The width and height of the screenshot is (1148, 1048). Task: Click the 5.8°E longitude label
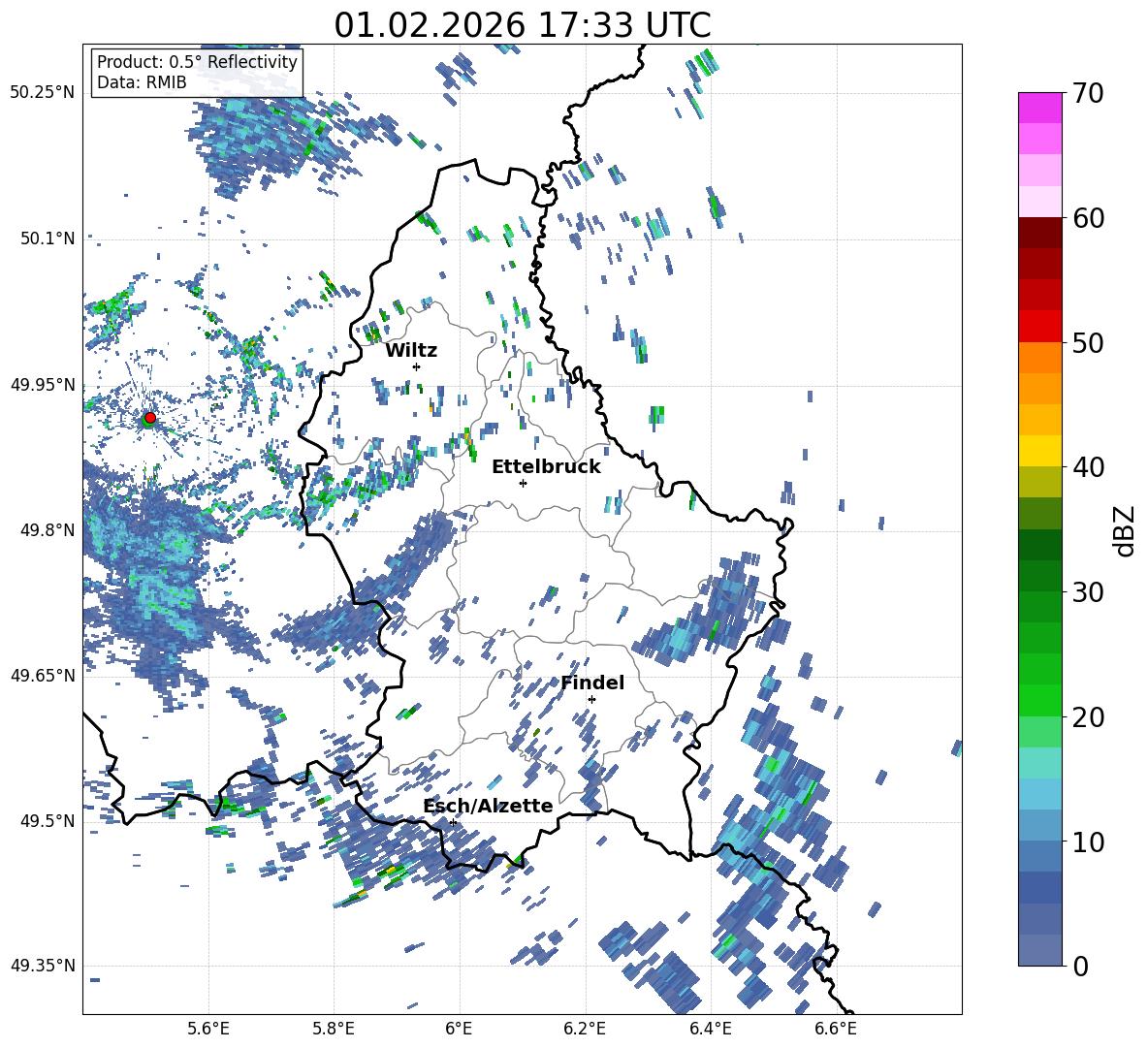334,1029
